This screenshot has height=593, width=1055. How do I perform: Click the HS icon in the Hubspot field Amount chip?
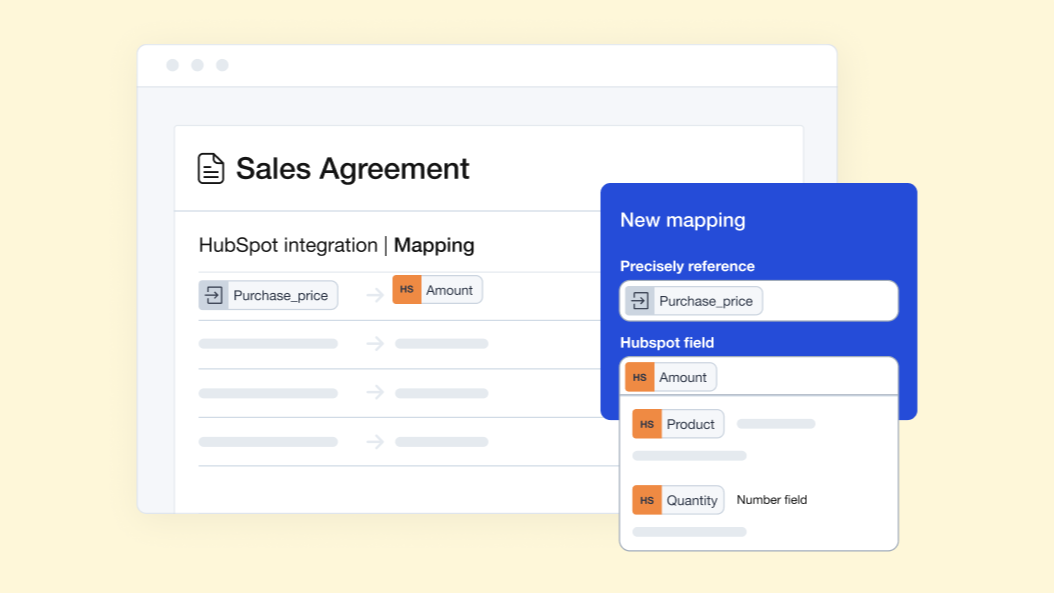[x=640, y=377]
